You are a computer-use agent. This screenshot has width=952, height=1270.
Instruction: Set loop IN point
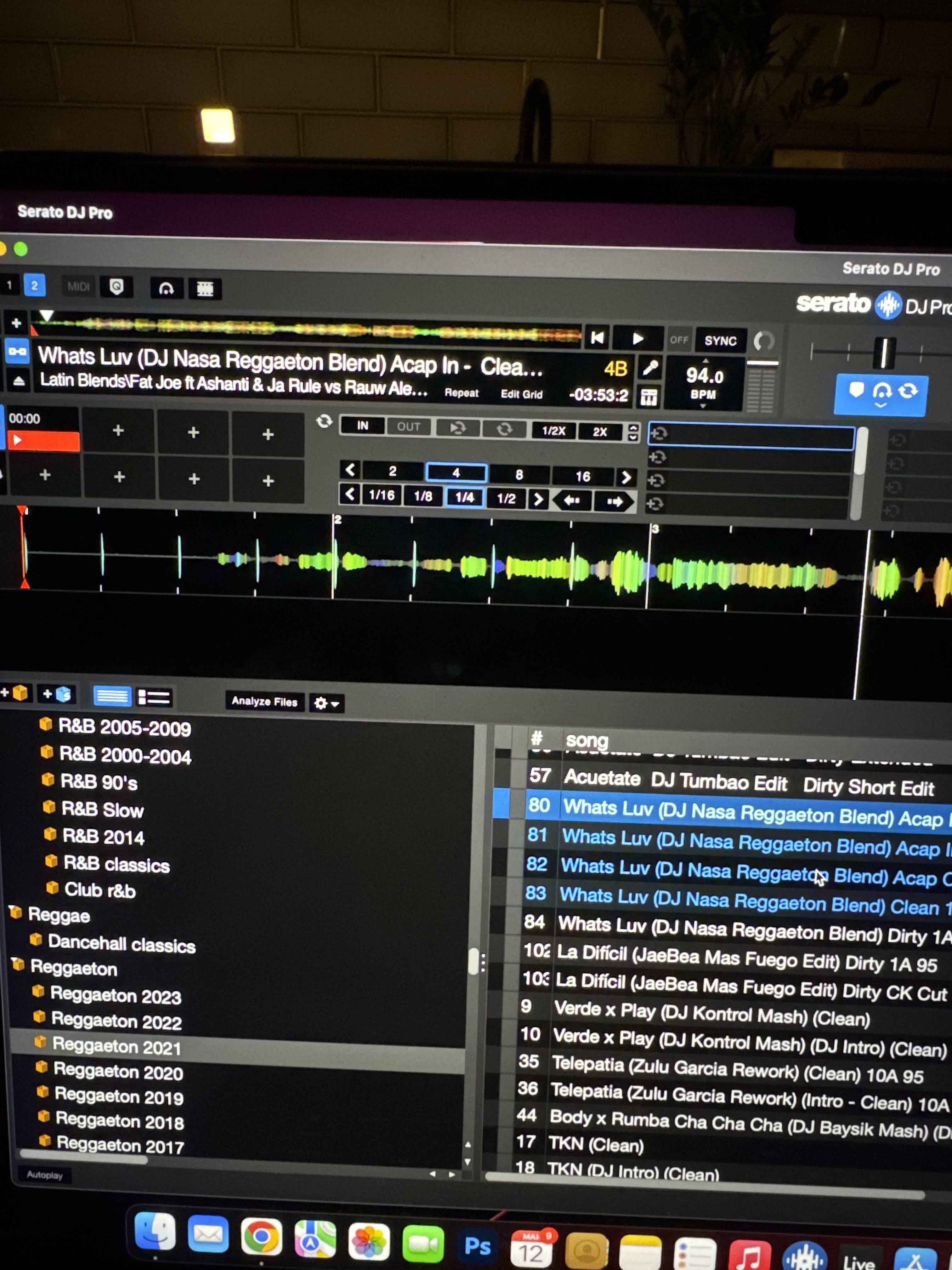coord(363,426)
